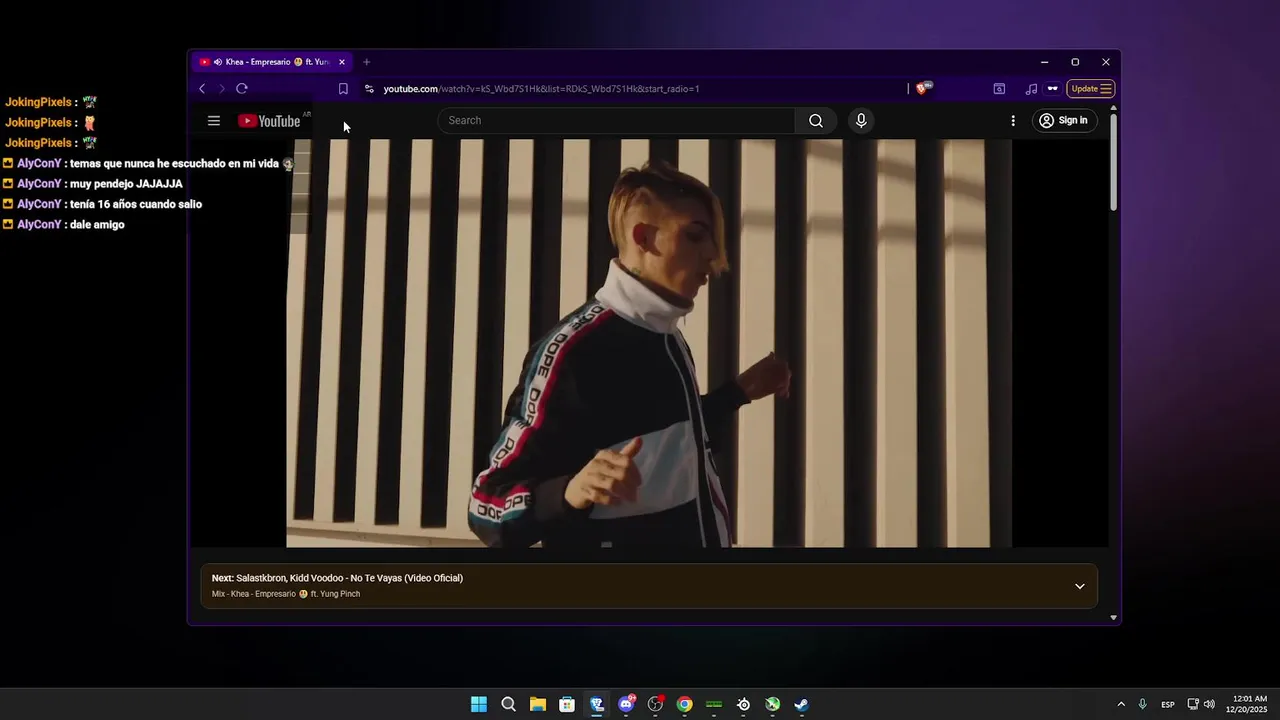The width and height of the screenshot is (1280, 720).
Task: Open File Explorer from taskbar
Action: tap(537, 704)
